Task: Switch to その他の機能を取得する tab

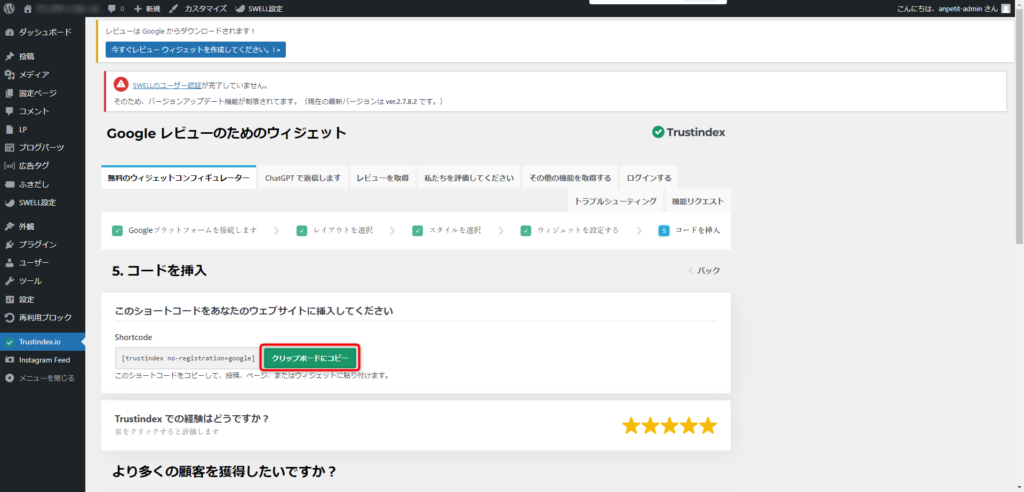Action: [x=570, y=178]
